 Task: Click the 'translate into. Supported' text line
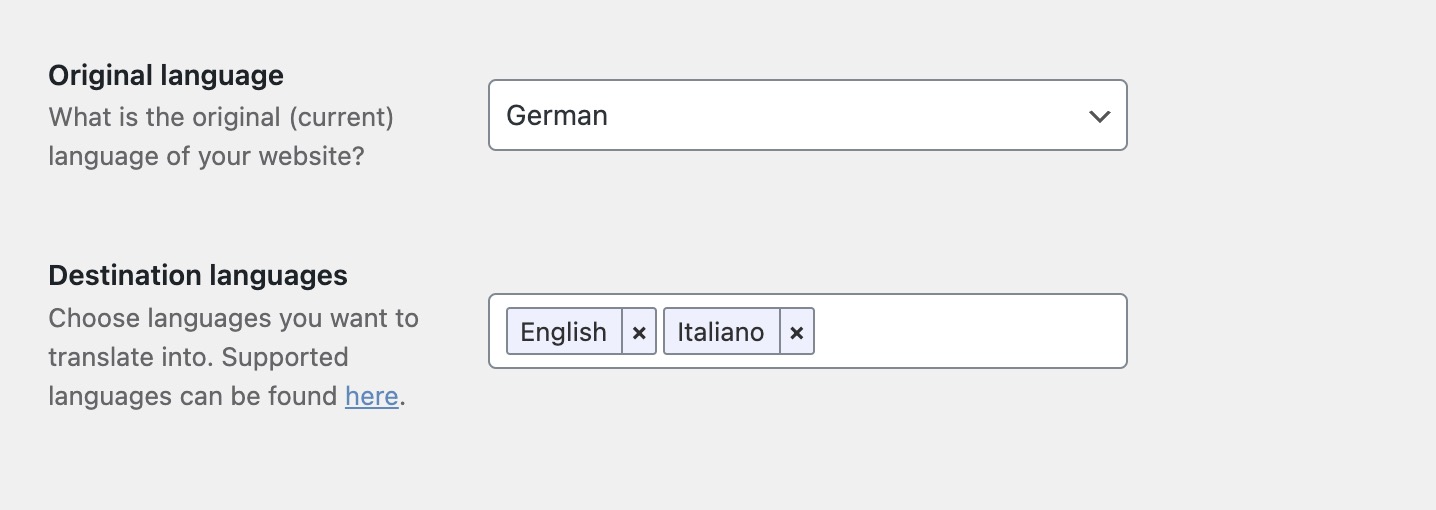(x=198, y=357)
